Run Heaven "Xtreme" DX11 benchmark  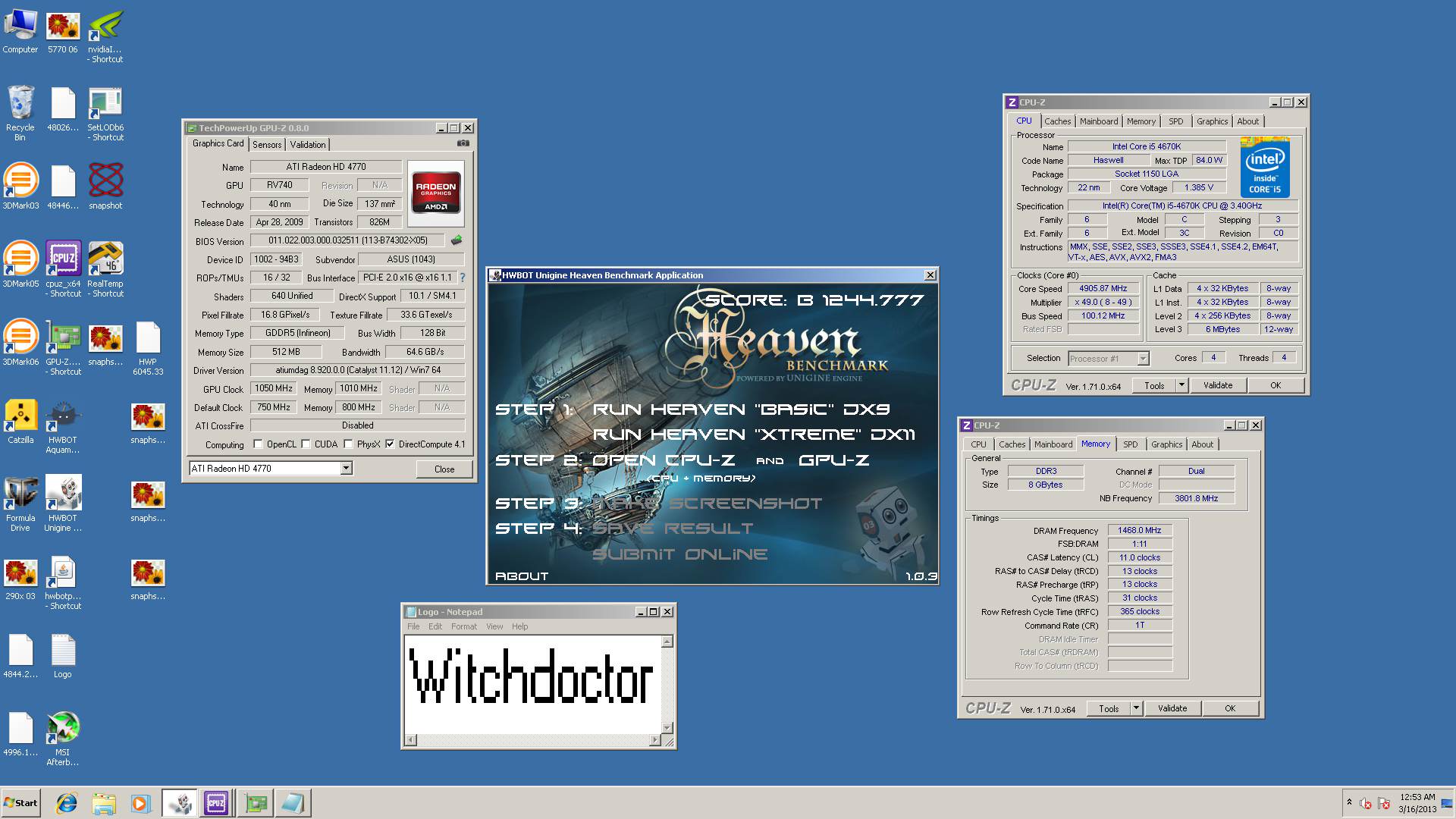tap(754, 435)
